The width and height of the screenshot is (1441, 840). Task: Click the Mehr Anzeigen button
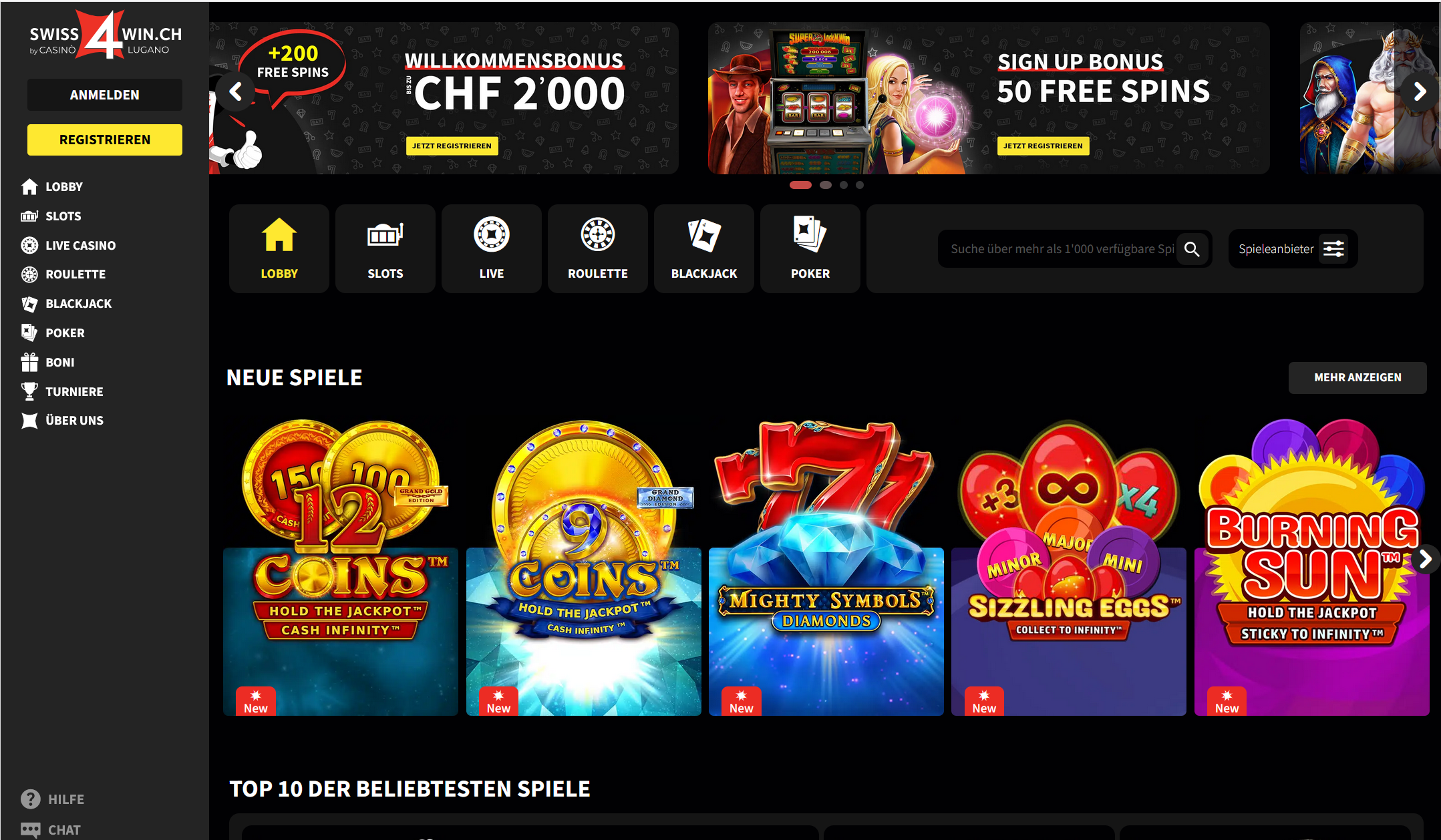point(1357,377)
